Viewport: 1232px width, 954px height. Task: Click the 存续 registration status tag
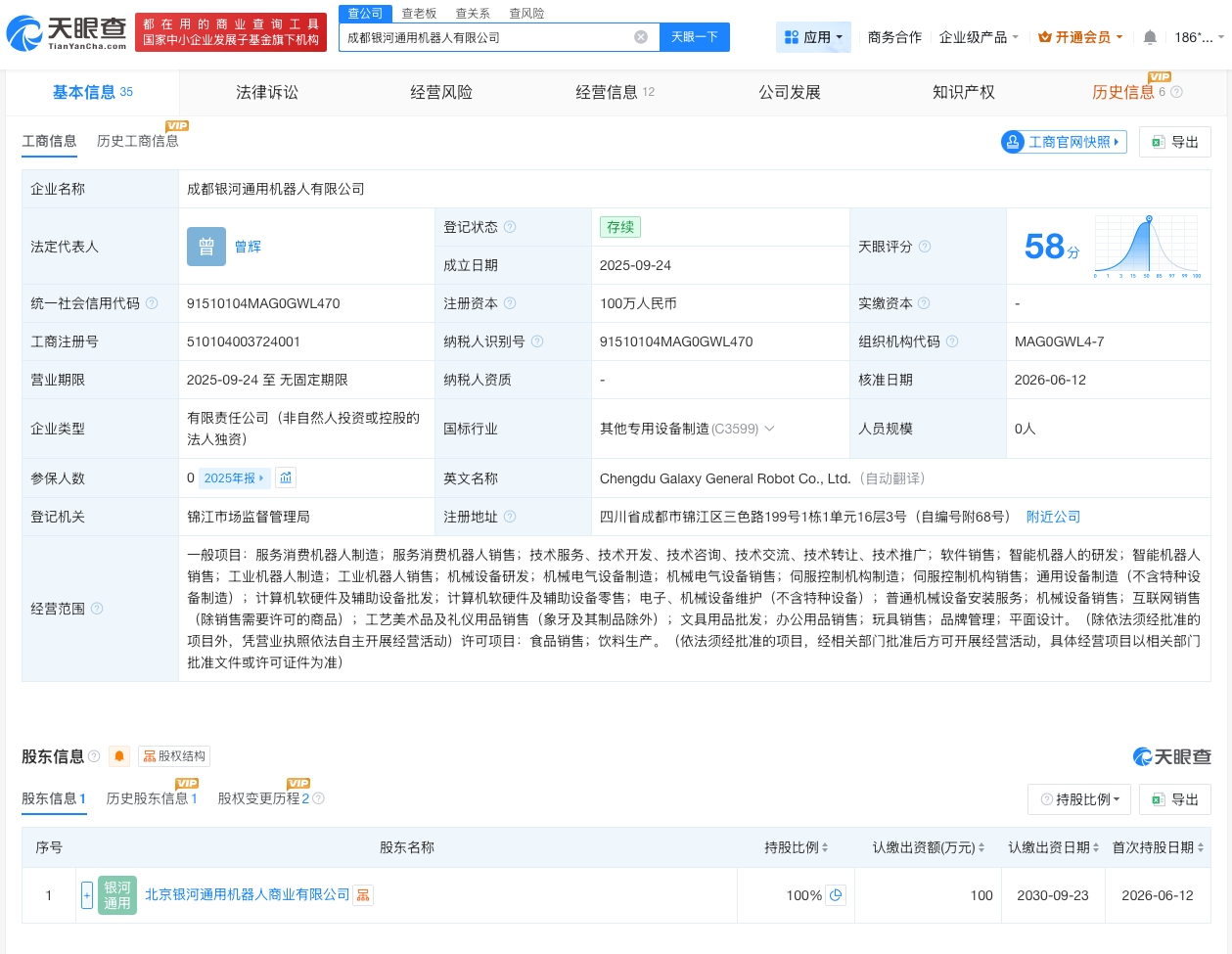pyautogui.click(x=620, y=227)
